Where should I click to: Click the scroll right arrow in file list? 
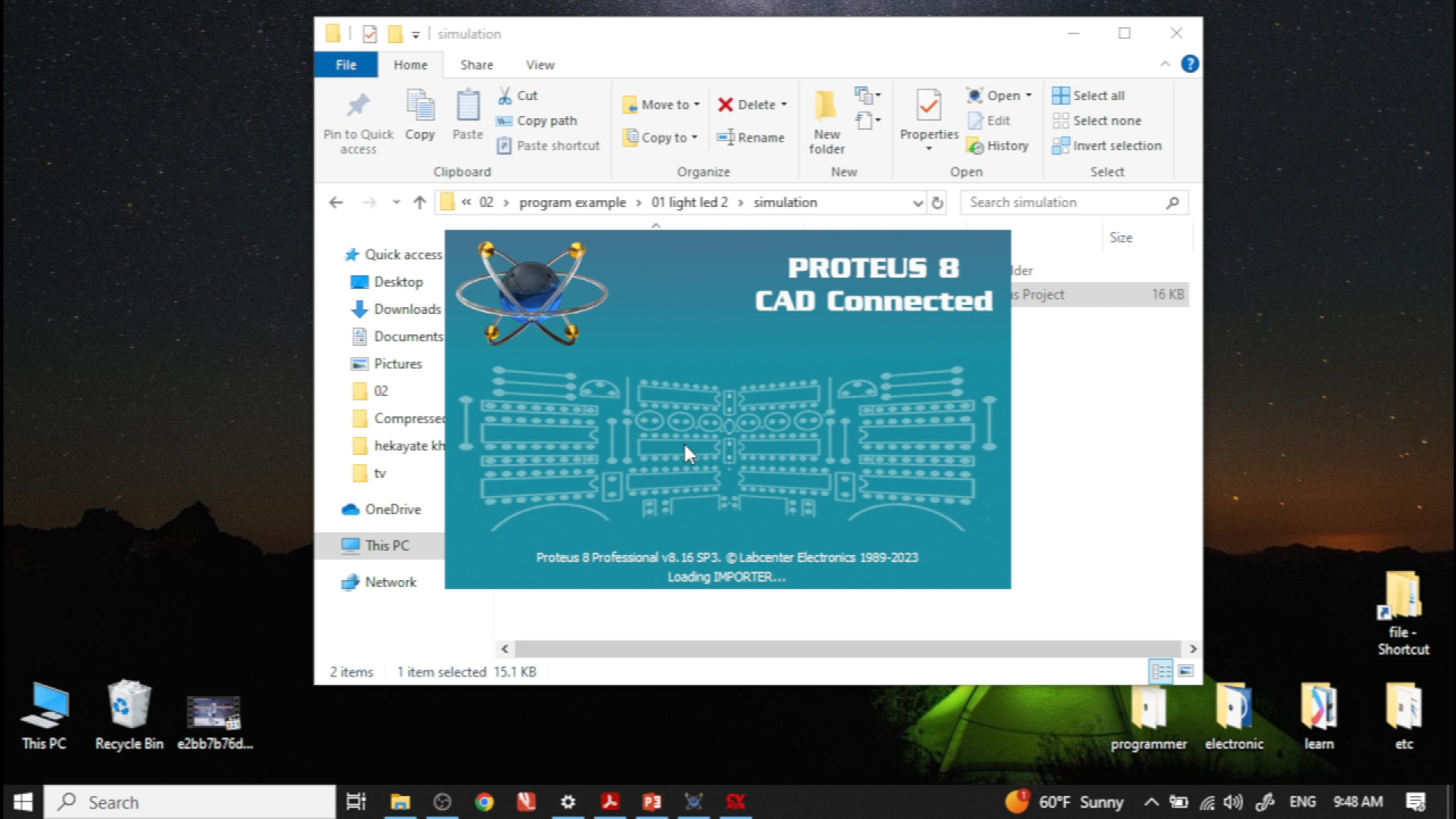click(x=1193, y=649)
